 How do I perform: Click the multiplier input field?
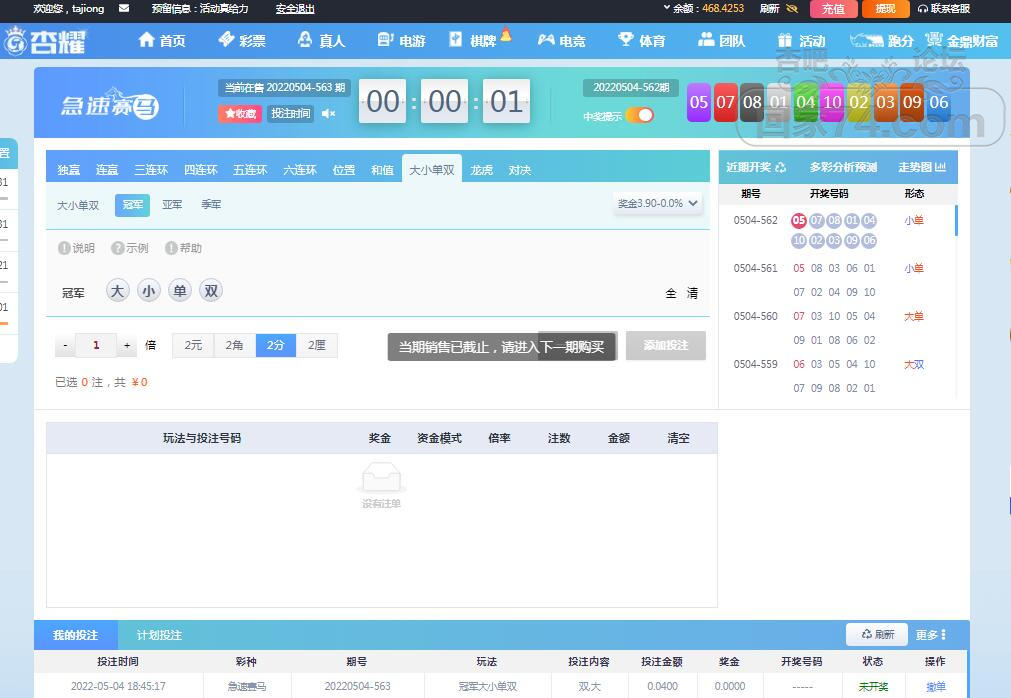click(x=96, y=345)
